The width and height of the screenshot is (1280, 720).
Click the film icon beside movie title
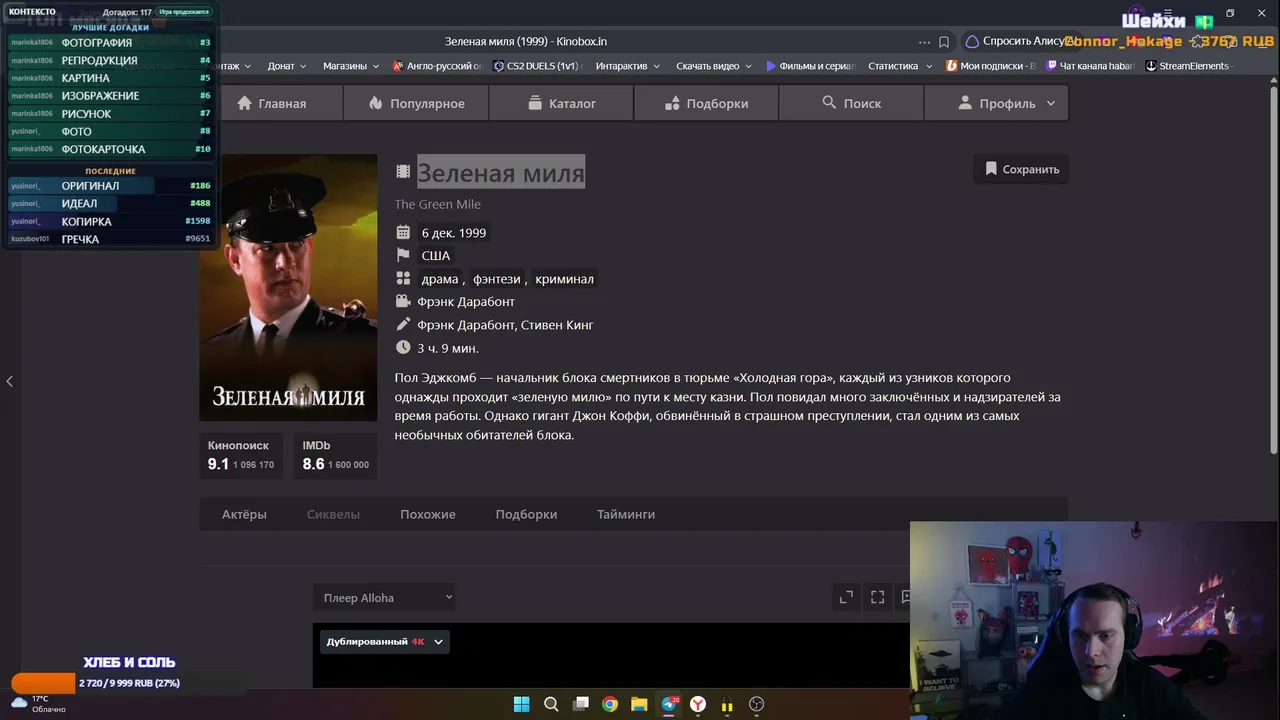click(403, 171)
